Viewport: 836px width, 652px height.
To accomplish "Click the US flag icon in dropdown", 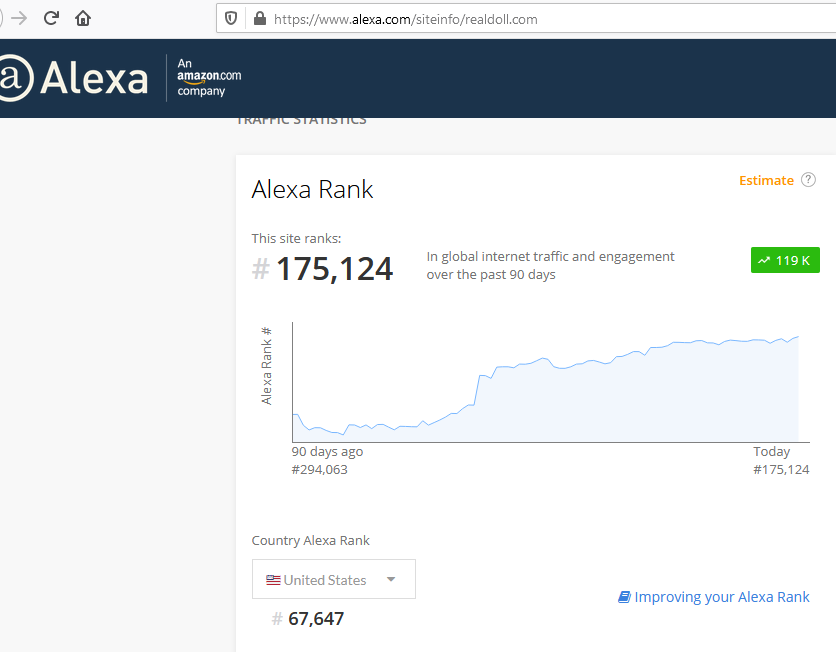I will [x=273, y=580].
